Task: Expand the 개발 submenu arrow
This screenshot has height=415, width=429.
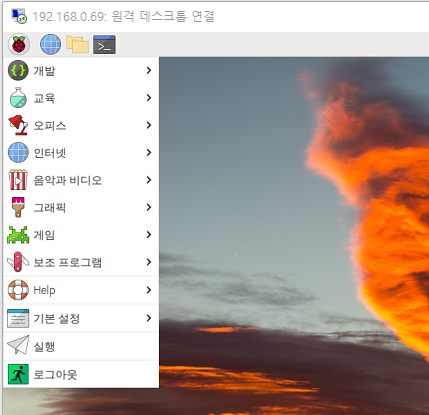Action: click(x=149, y=70)
